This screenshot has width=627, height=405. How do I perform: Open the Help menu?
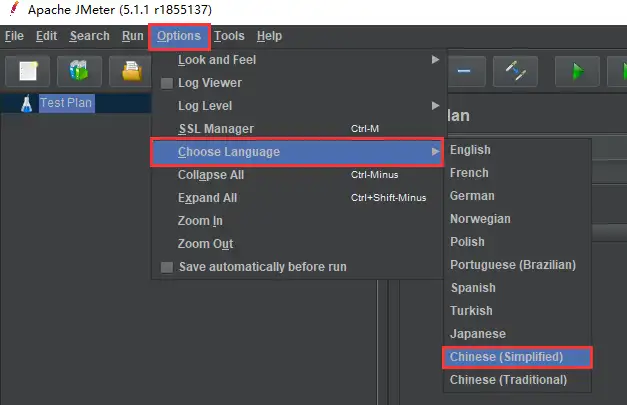(x=269, y=36)
